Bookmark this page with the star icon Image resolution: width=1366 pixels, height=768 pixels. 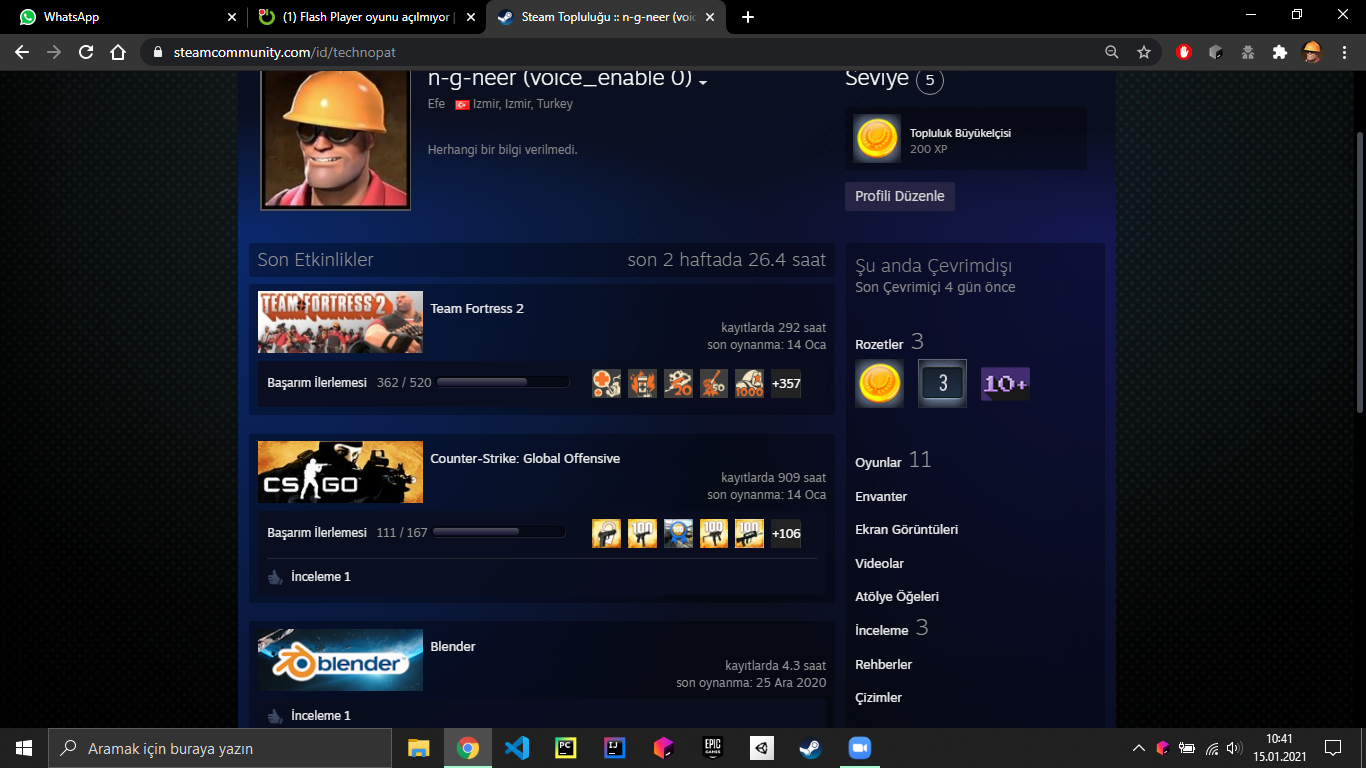(x=1144, y=52)
